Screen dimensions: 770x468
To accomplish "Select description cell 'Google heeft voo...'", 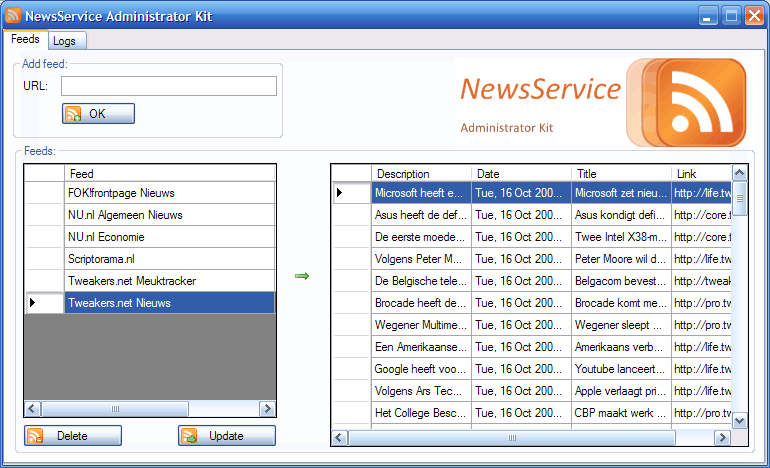I will coord(421,369).
